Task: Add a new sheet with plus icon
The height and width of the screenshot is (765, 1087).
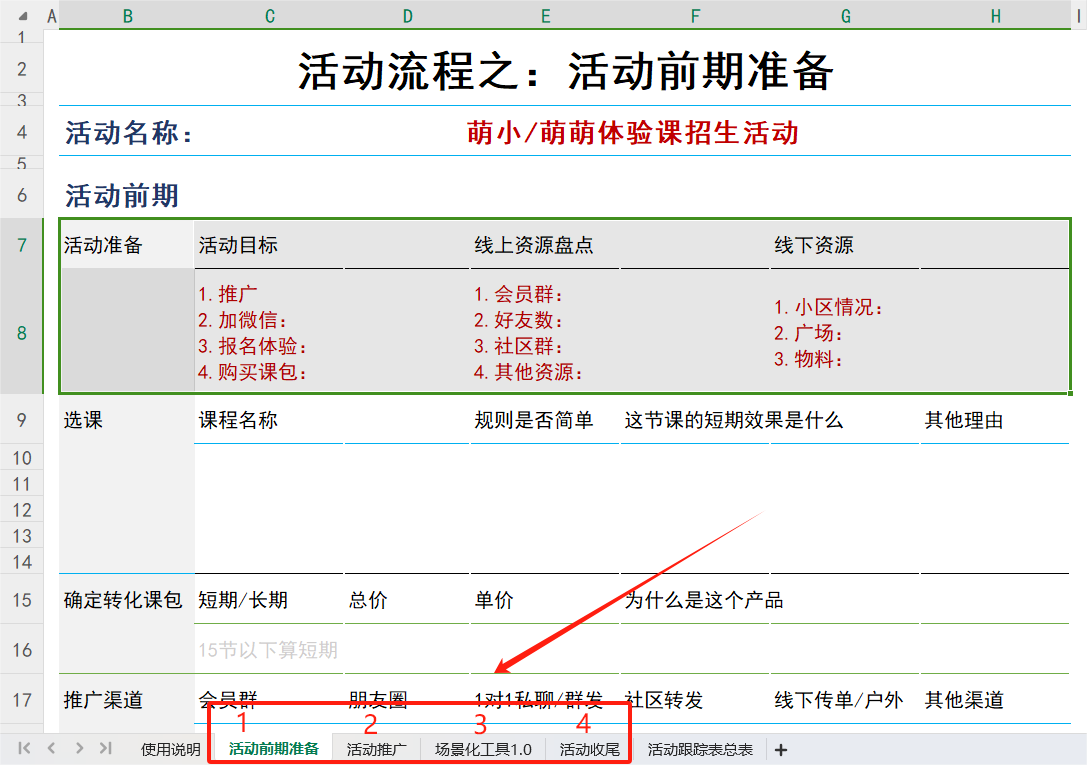Action: (781, 750)
